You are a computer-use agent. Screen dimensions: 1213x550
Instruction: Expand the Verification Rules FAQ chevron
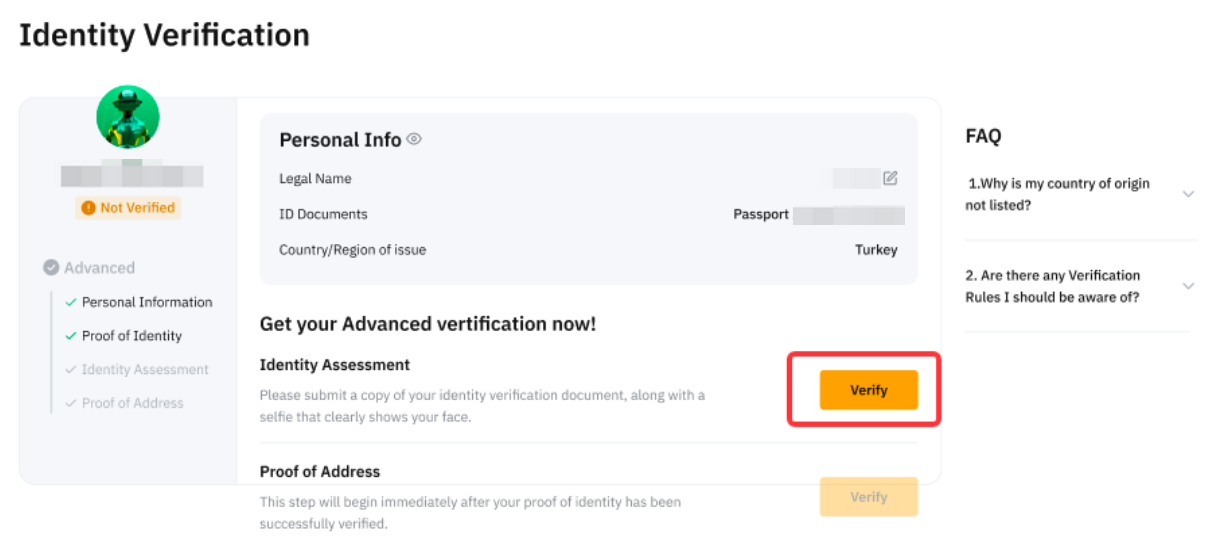point(1188,286)
